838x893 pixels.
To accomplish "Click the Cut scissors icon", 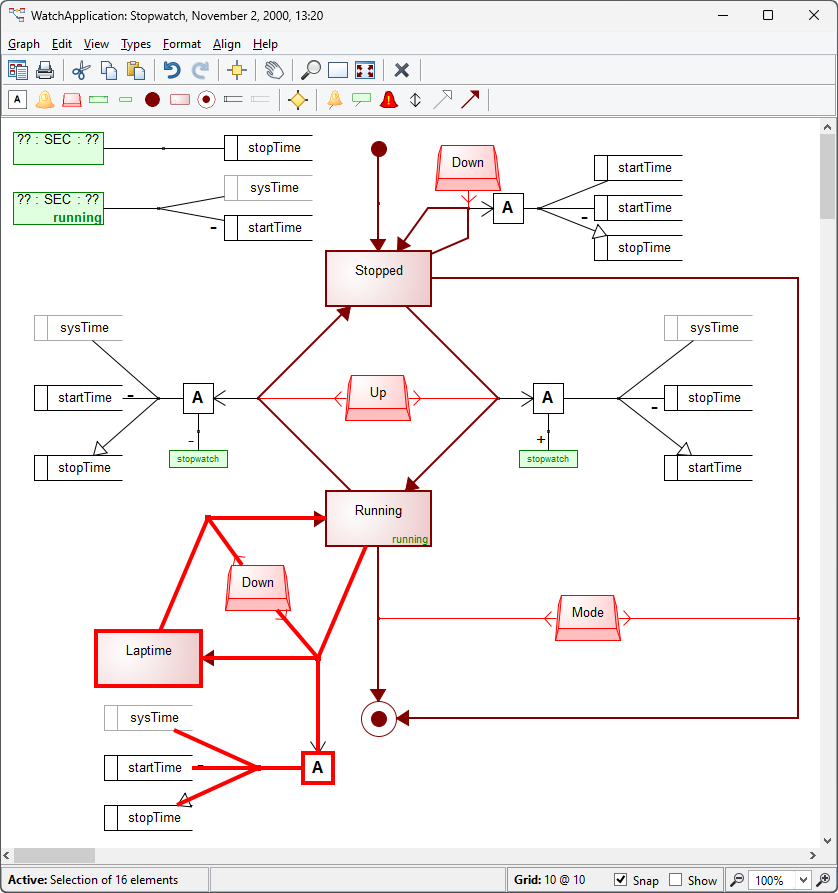I will pyautogui.click(x=81, y=70).
